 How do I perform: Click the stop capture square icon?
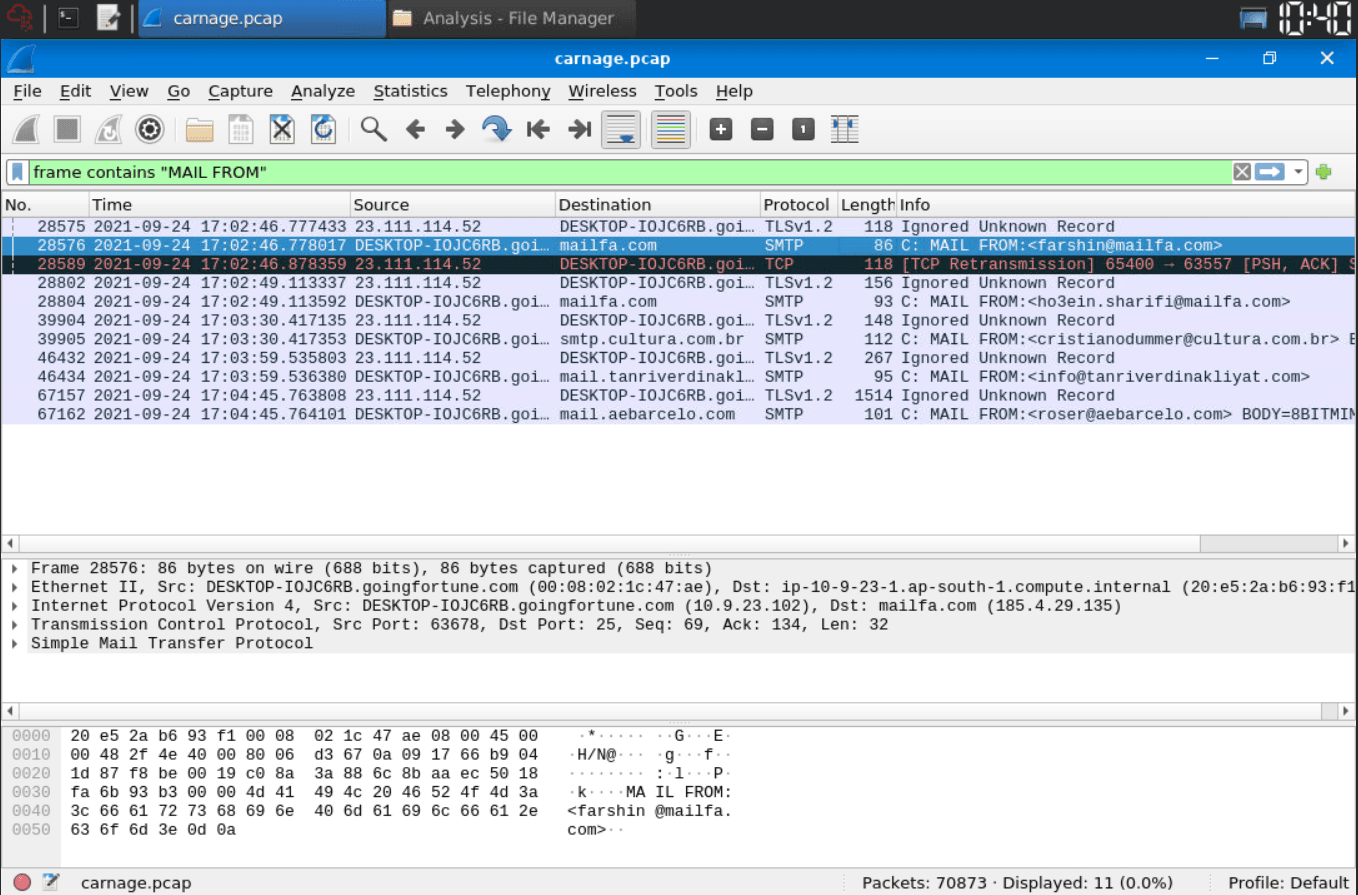click(67, 129)
